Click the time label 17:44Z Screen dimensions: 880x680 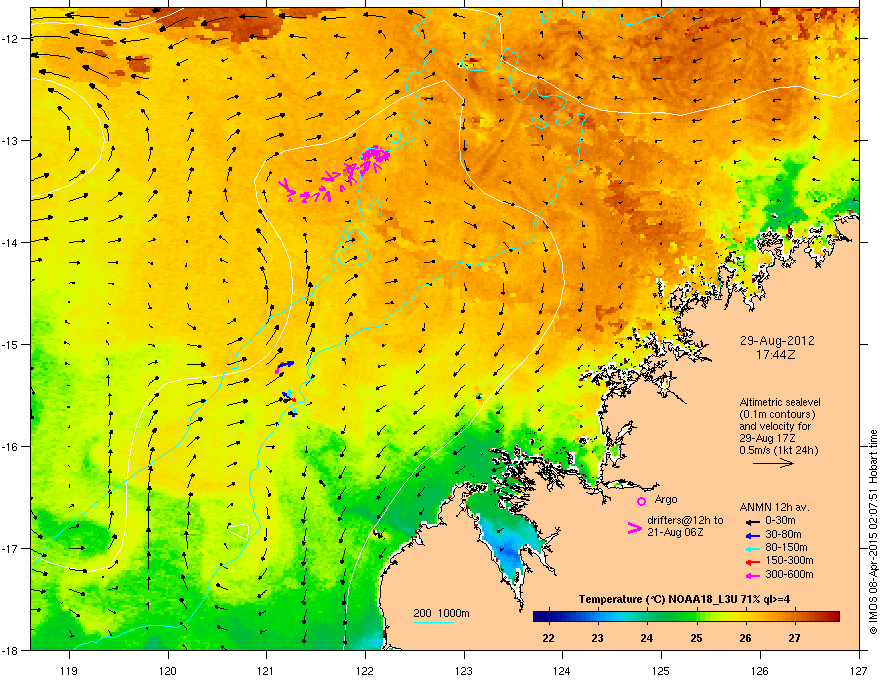click(x=776, y=355)
